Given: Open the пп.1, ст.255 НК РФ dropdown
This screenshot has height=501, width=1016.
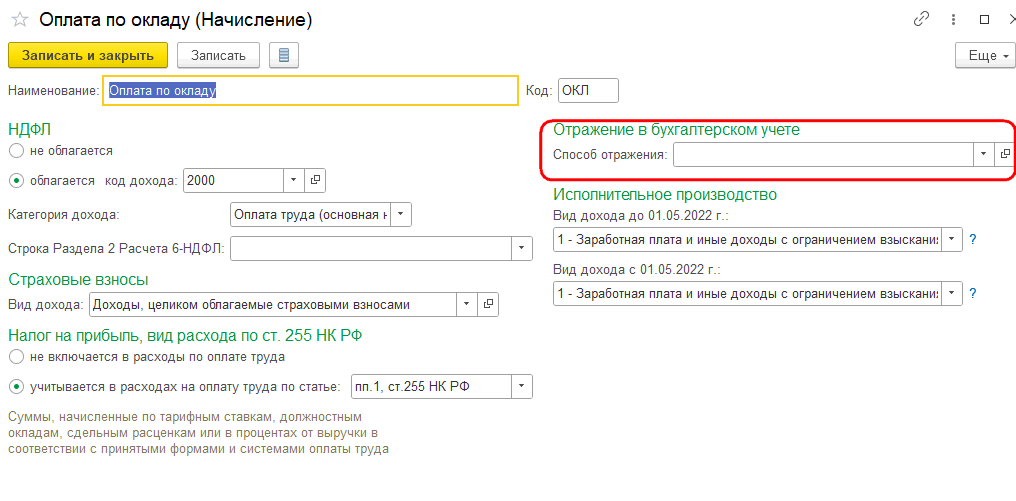Looking at the screenshot, I should click(x=522, y=387).
